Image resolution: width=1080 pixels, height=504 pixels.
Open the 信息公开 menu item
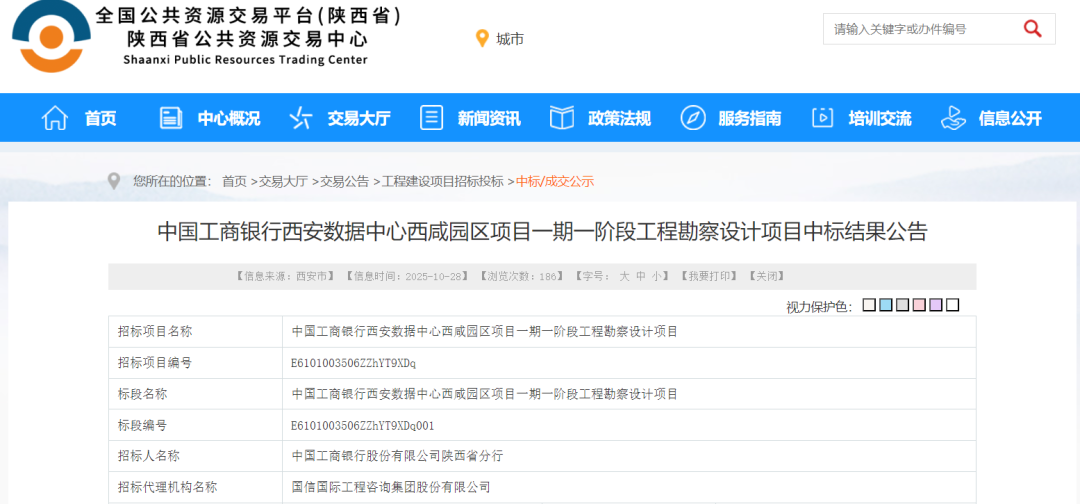(1010, 118)
